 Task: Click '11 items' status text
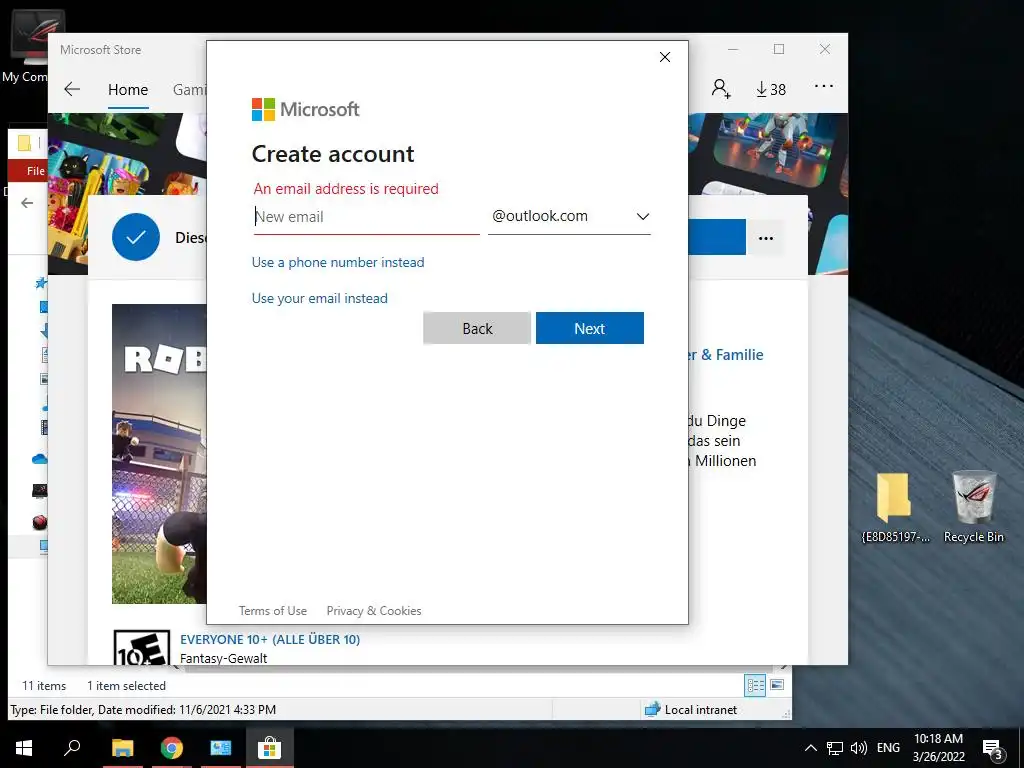(44, 686)
